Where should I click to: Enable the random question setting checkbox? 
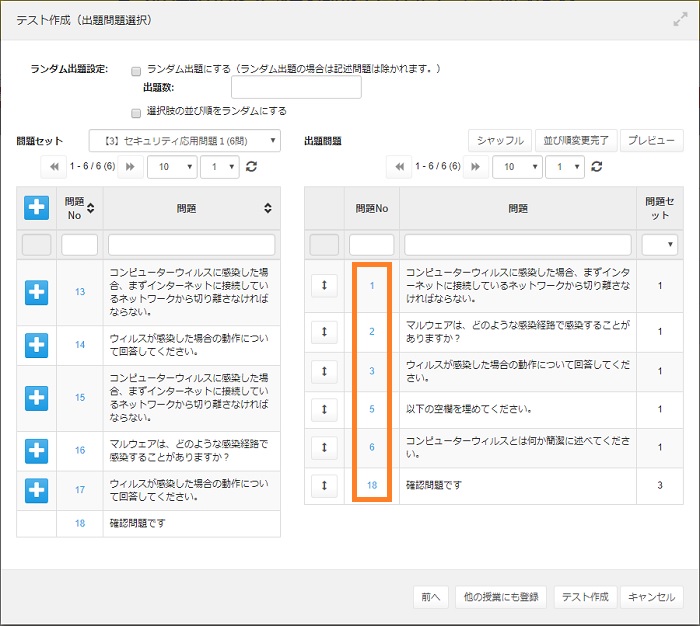click(136, 71)
